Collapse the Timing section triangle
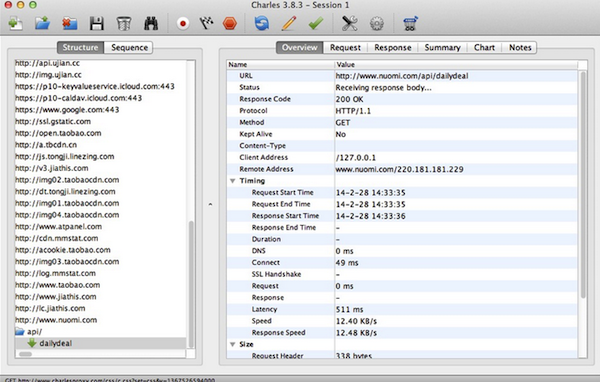The height and width of the screenshot is (382, 600). coord(232,181)
